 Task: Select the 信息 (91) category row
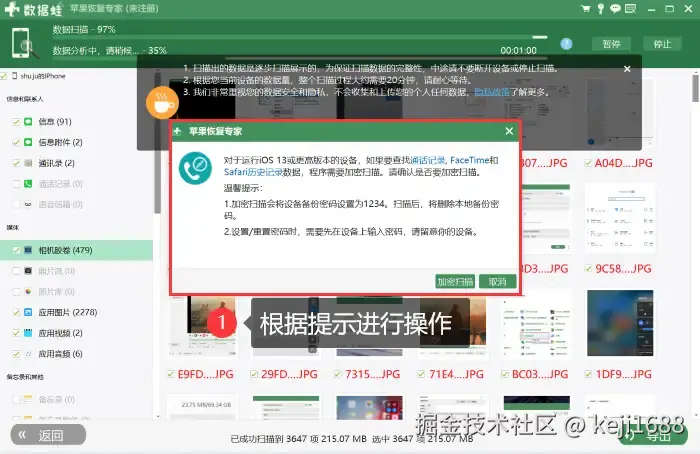click(x=76, y=121)
